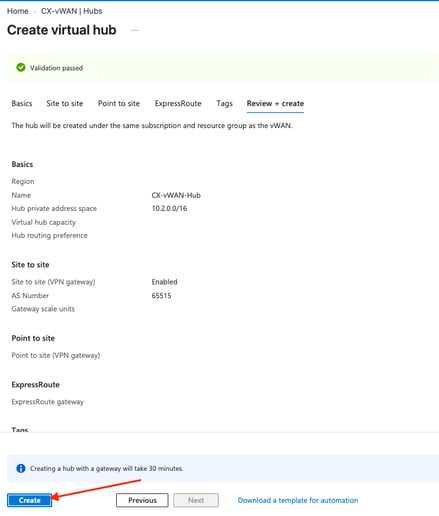This screenshot has height=516, width=439.
Task: Click the Point to site (VPN gateway) label
Action: [56, 355]
